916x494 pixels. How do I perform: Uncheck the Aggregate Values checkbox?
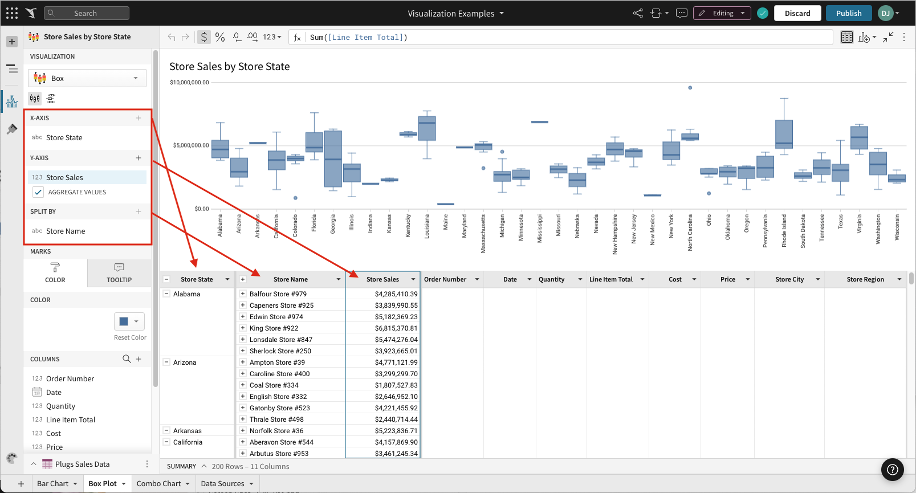tap(38, 191)
